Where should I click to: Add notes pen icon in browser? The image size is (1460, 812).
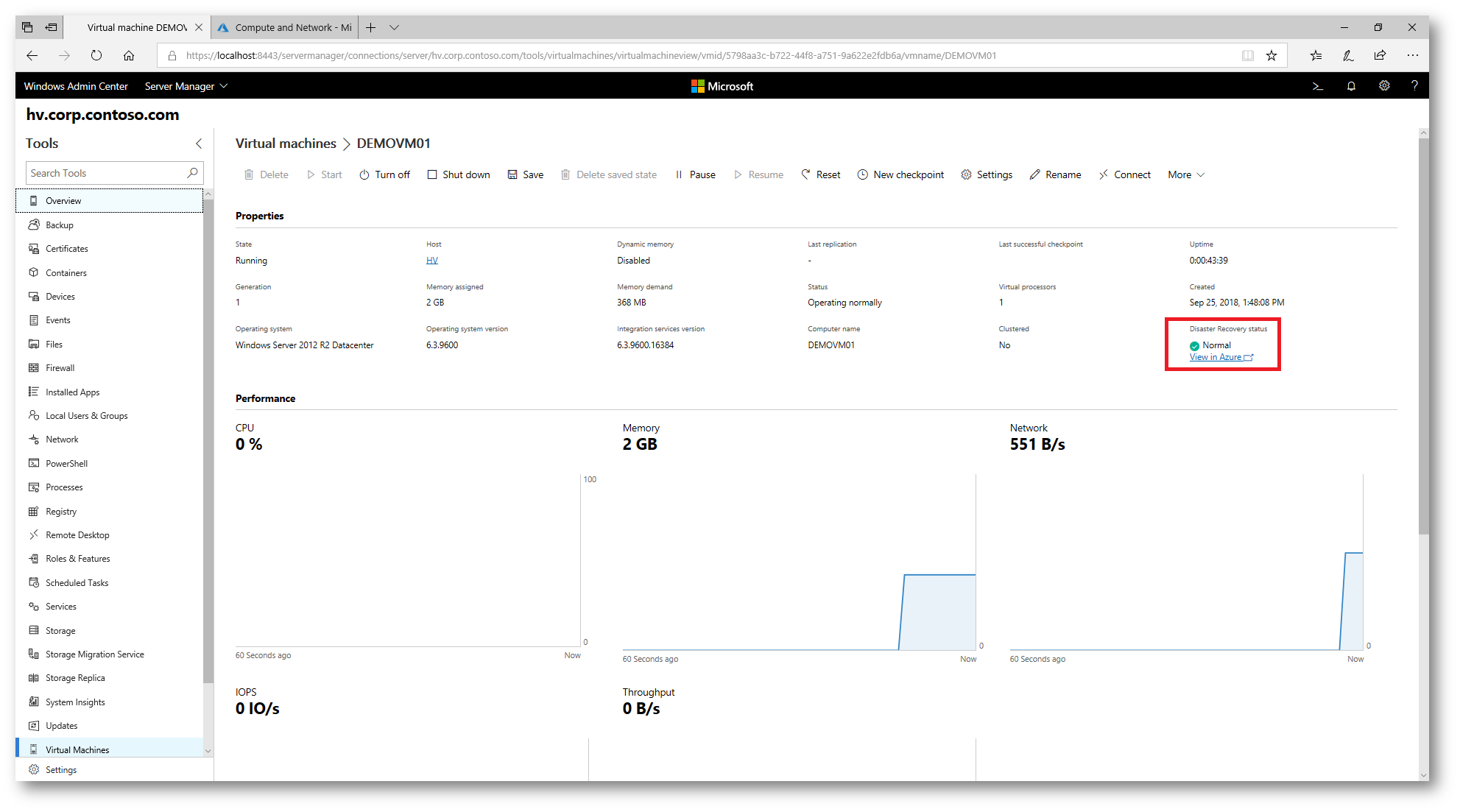pyautogui.click(x=1348, y=55)
